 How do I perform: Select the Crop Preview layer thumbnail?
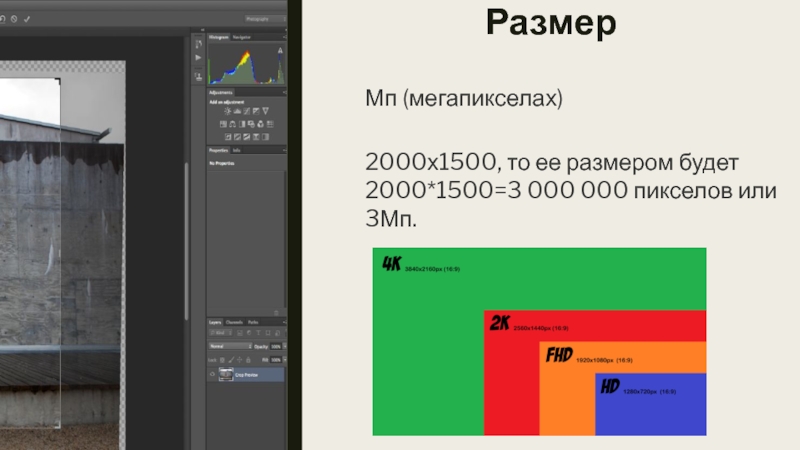[x=227, y=375]
